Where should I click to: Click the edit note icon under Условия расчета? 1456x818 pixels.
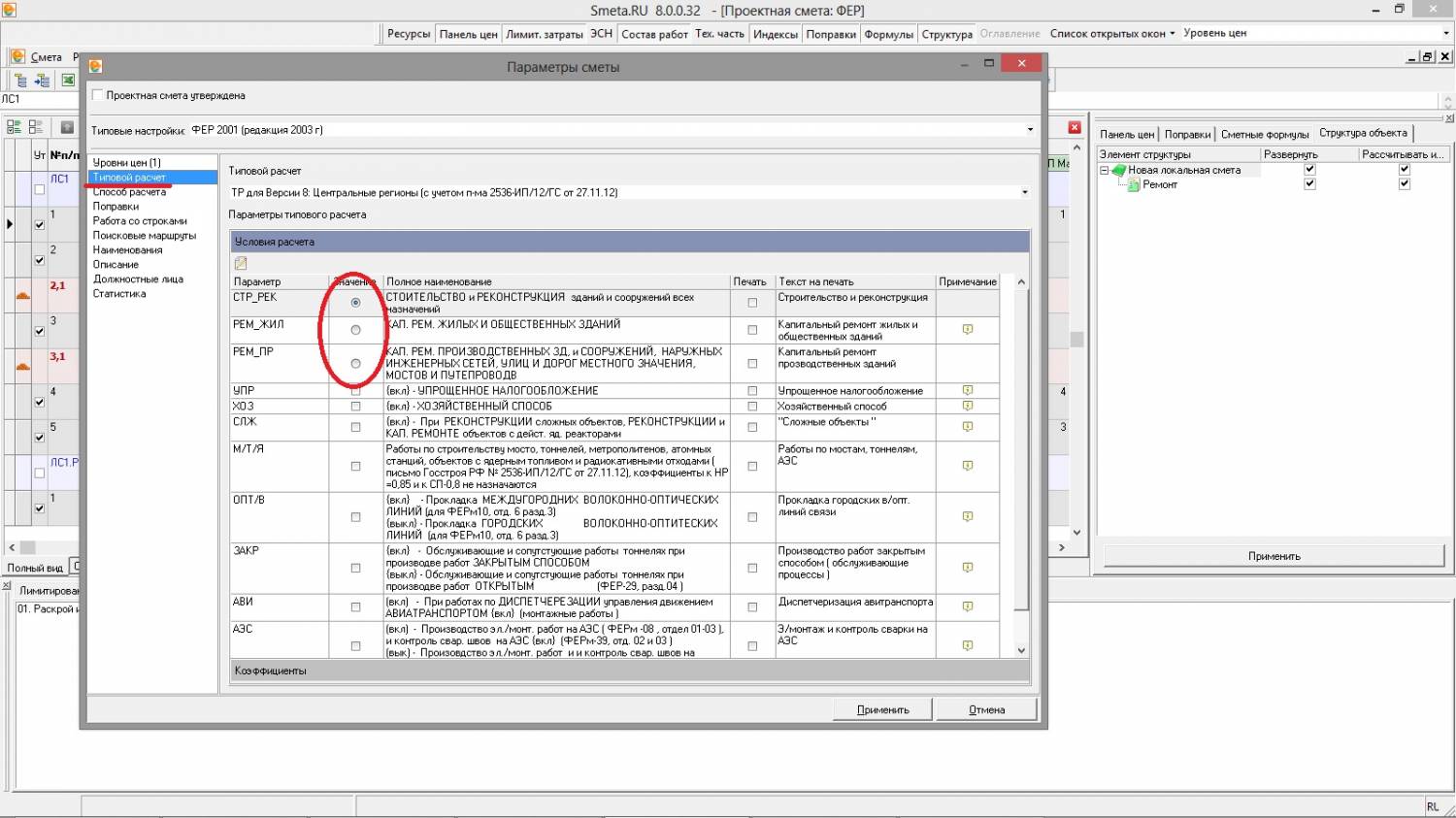tap(241, 263)
